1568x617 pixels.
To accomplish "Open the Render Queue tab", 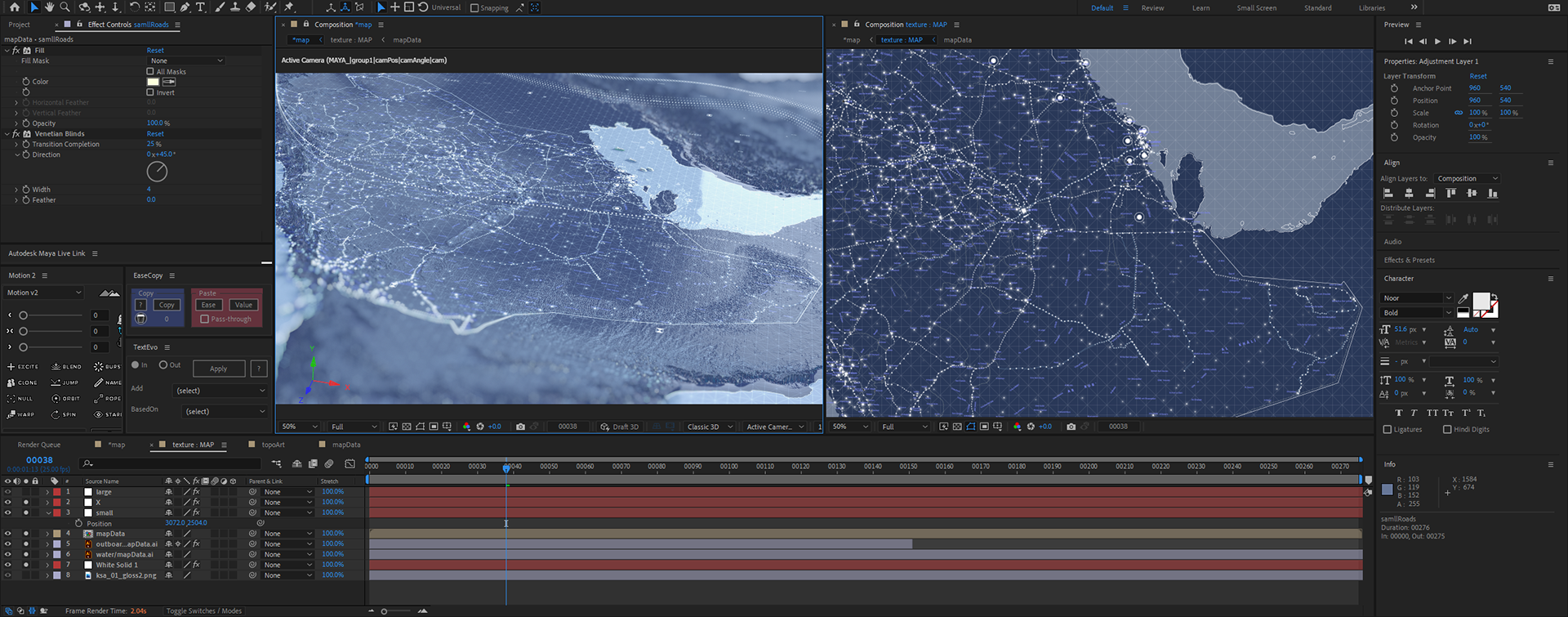I will 39,445.
